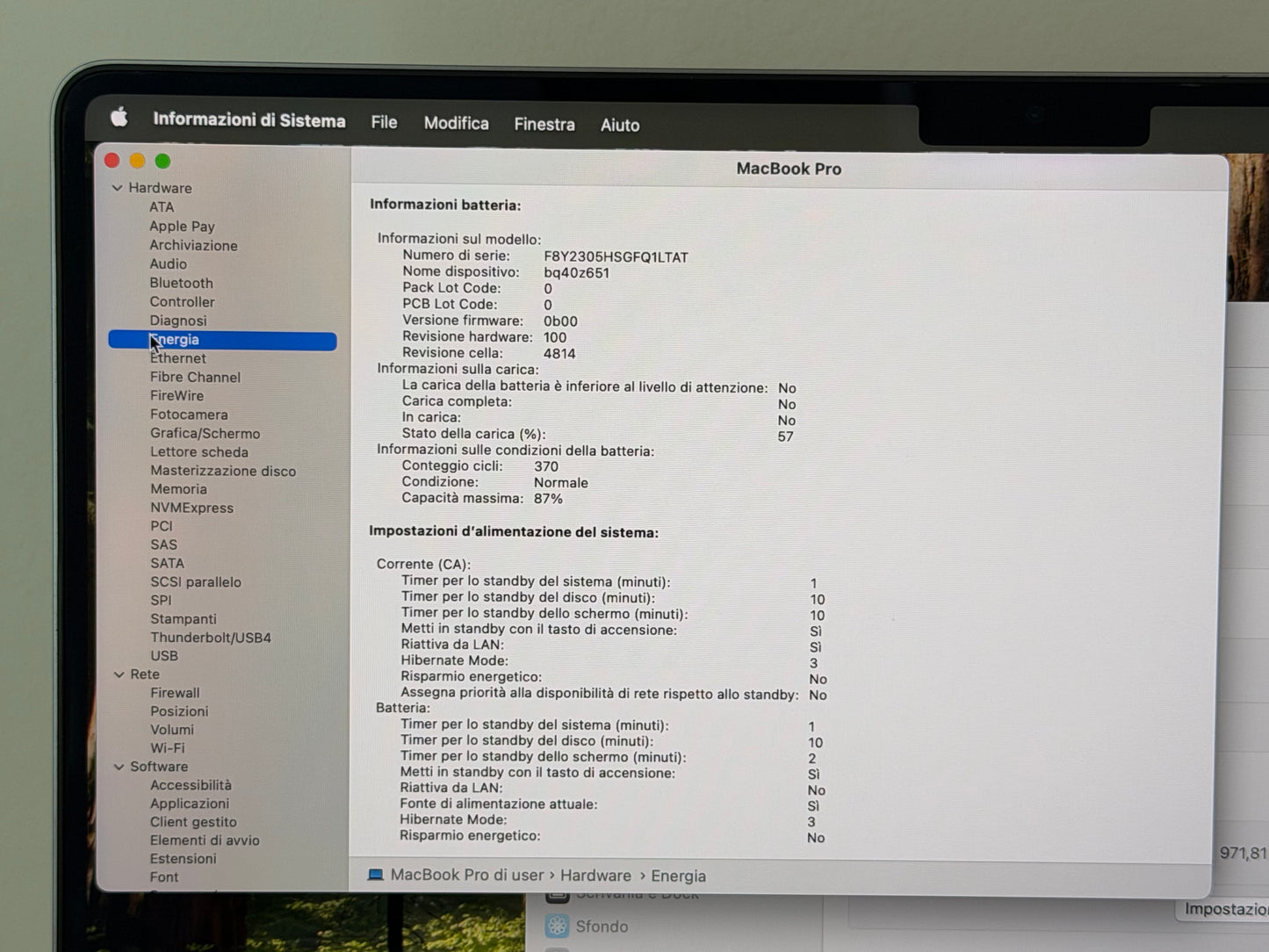Viewport: 1269px width, 952px height.
Task: Select Fibre Channel in the sidebar
Action: pos(195,378)
